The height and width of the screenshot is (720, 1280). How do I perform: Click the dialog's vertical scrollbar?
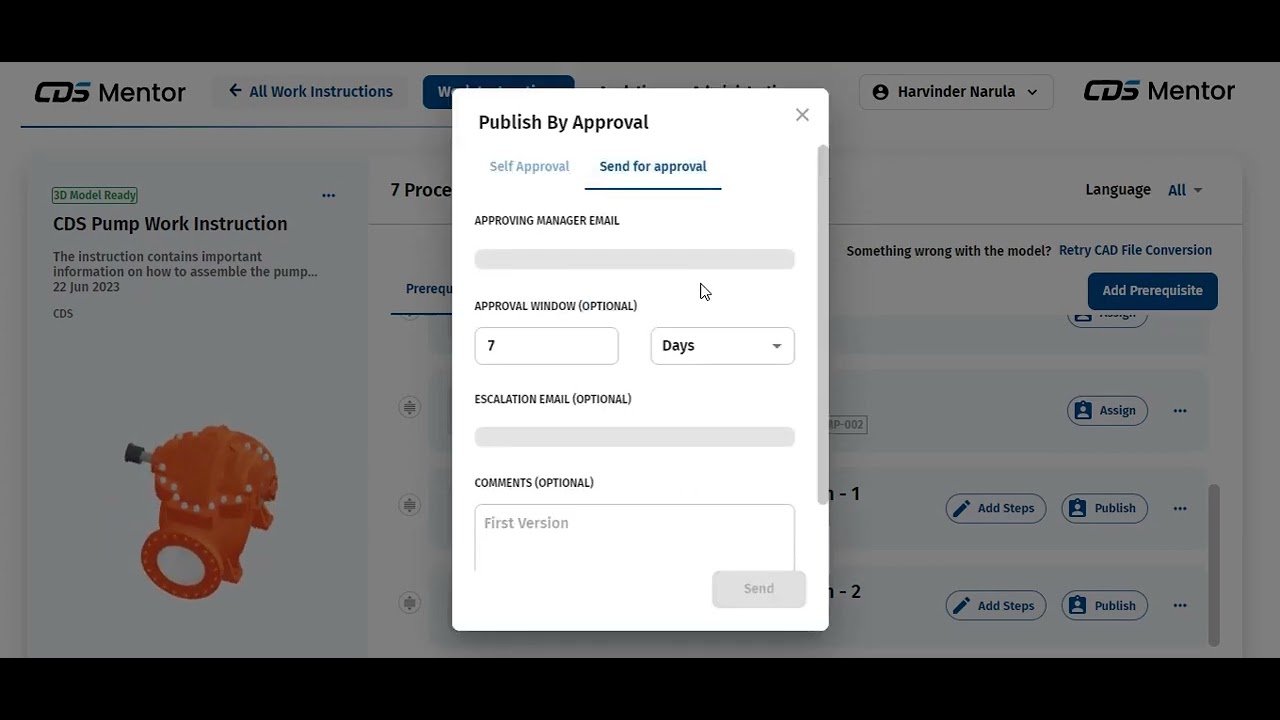coord(823,325)
